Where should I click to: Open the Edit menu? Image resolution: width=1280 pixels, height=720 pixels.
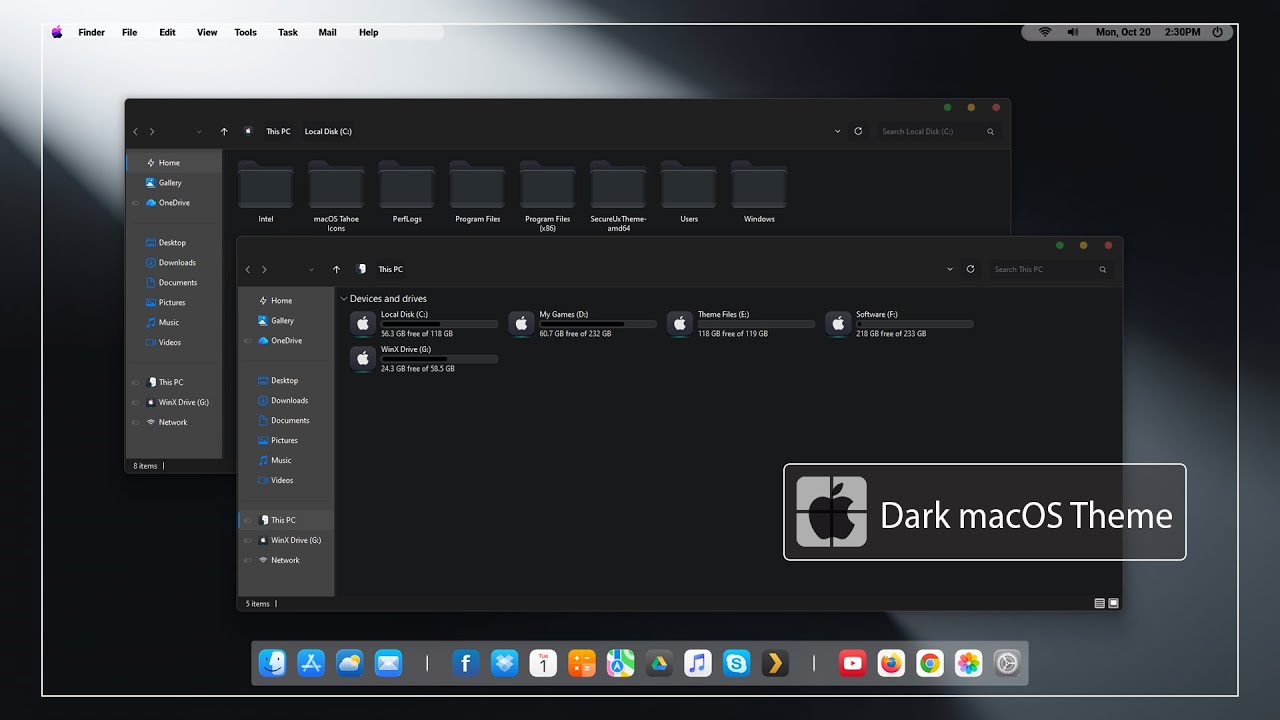[167, 32]
